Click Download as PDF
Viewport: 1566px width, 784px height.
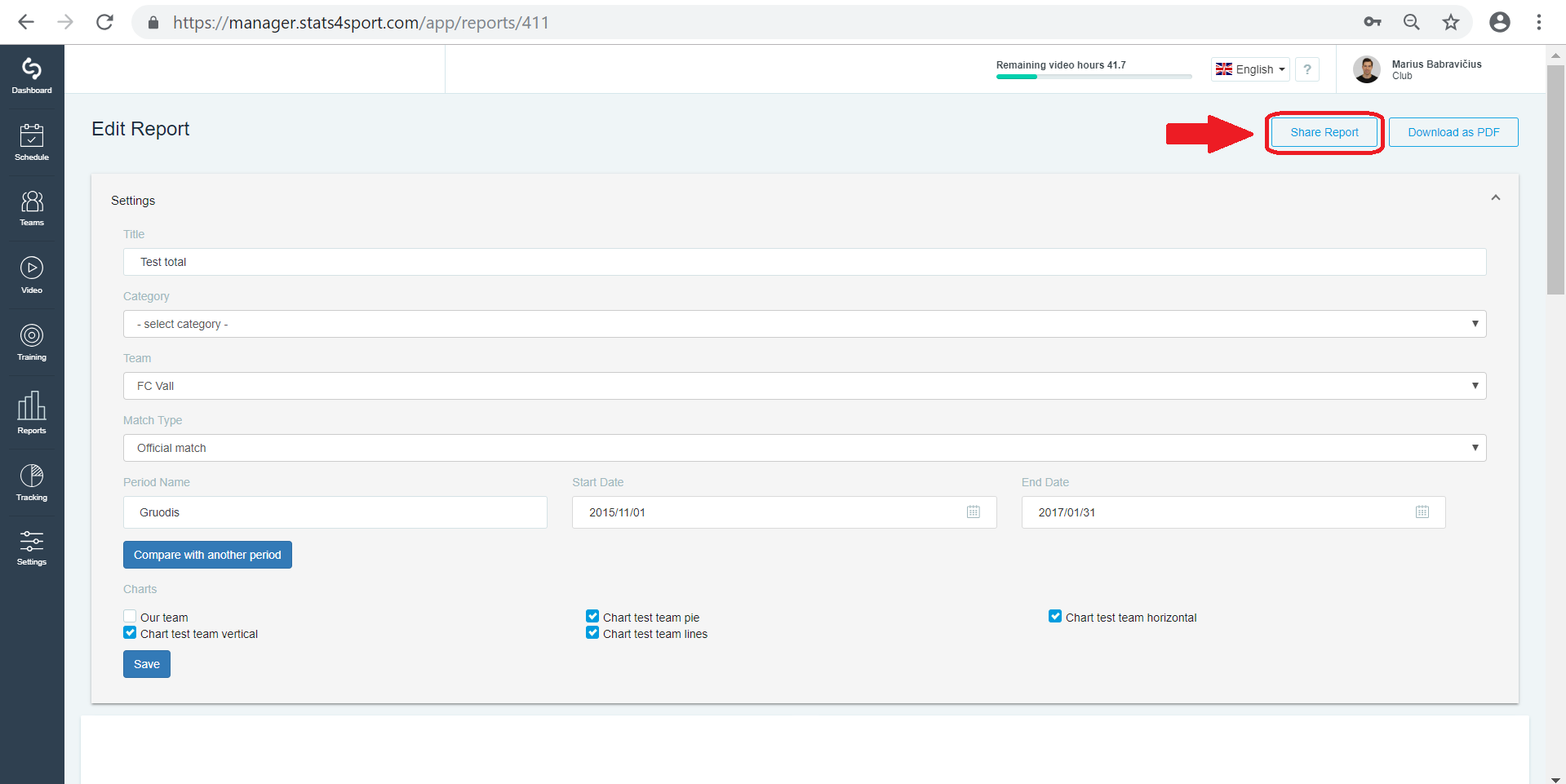click(x=1453, y=132)
